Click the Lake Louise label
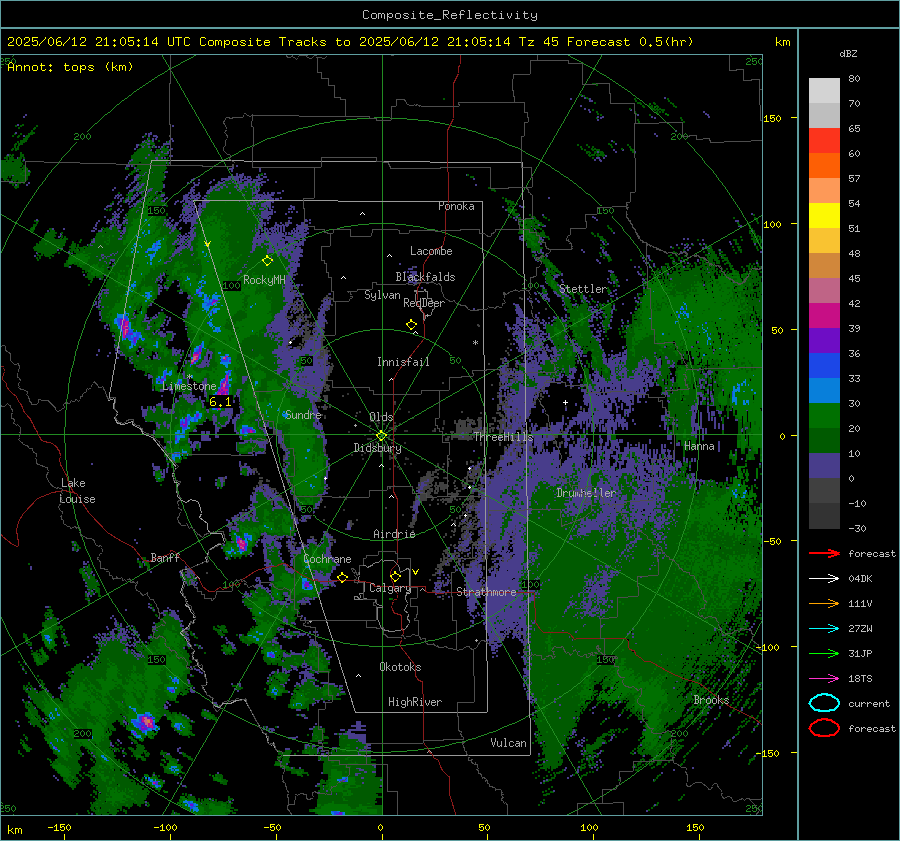This screenshot has width=900, height=841. 77,491
